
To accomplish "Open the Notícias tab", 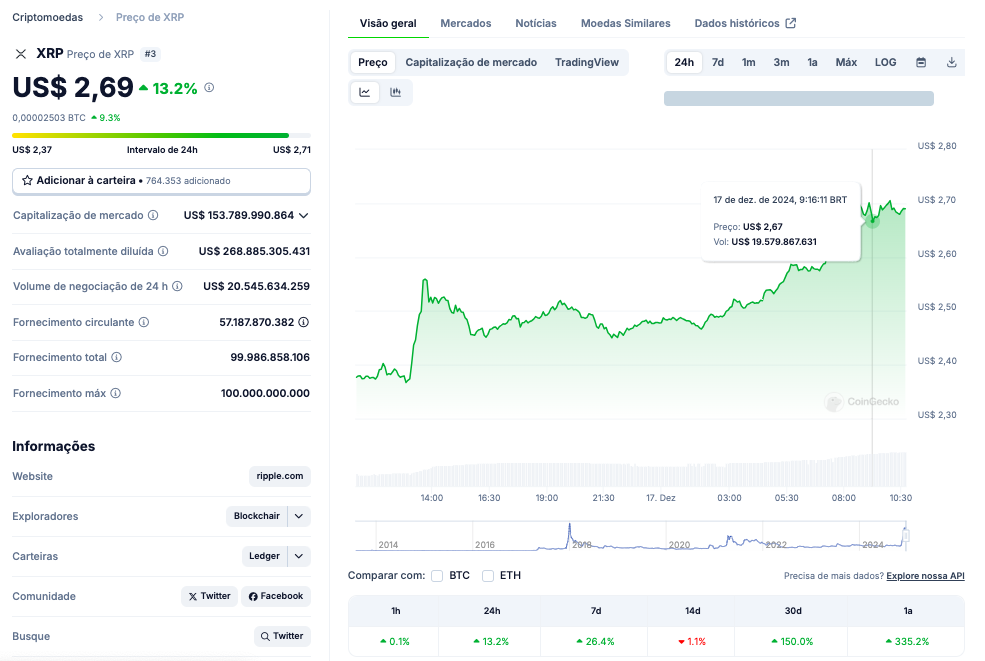I will coord(536,23).
